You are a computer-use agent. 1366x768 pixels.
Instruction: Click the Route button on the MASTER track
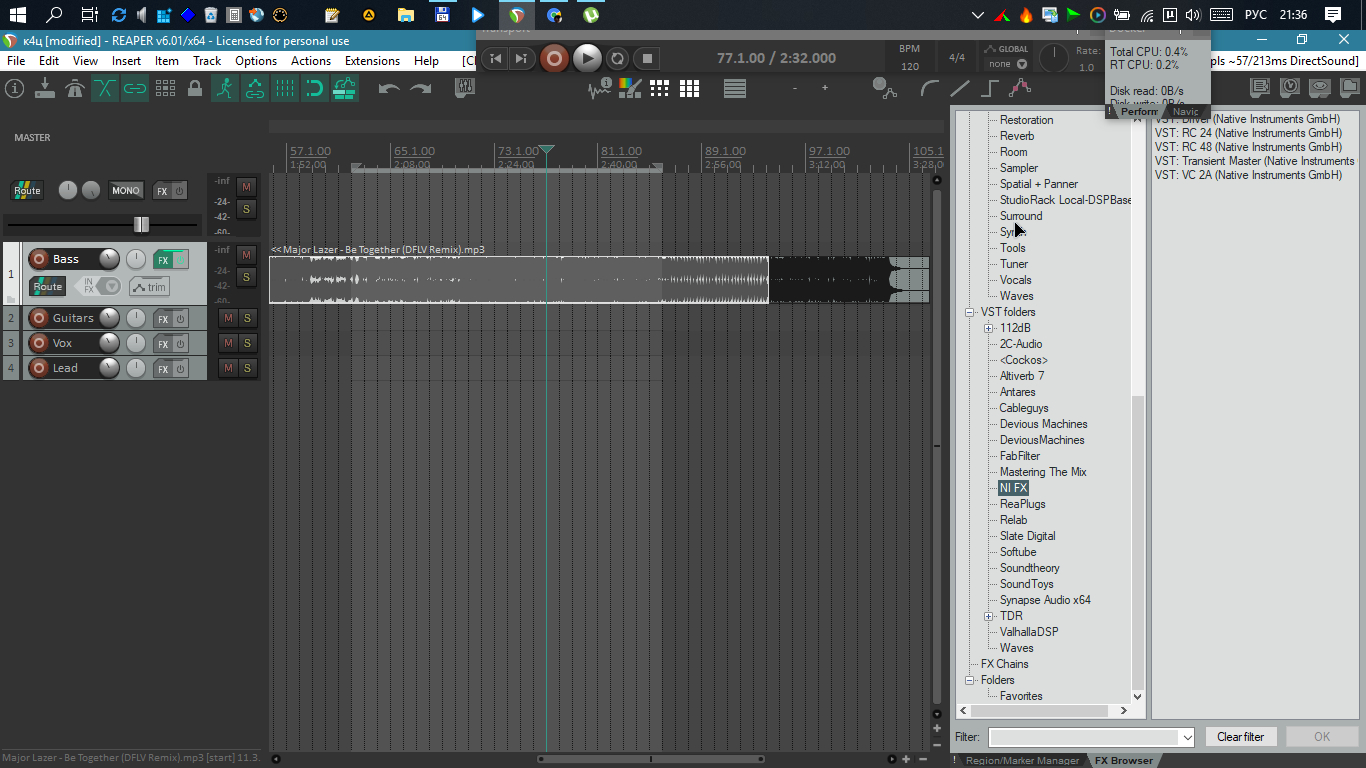tap(27, 190)
